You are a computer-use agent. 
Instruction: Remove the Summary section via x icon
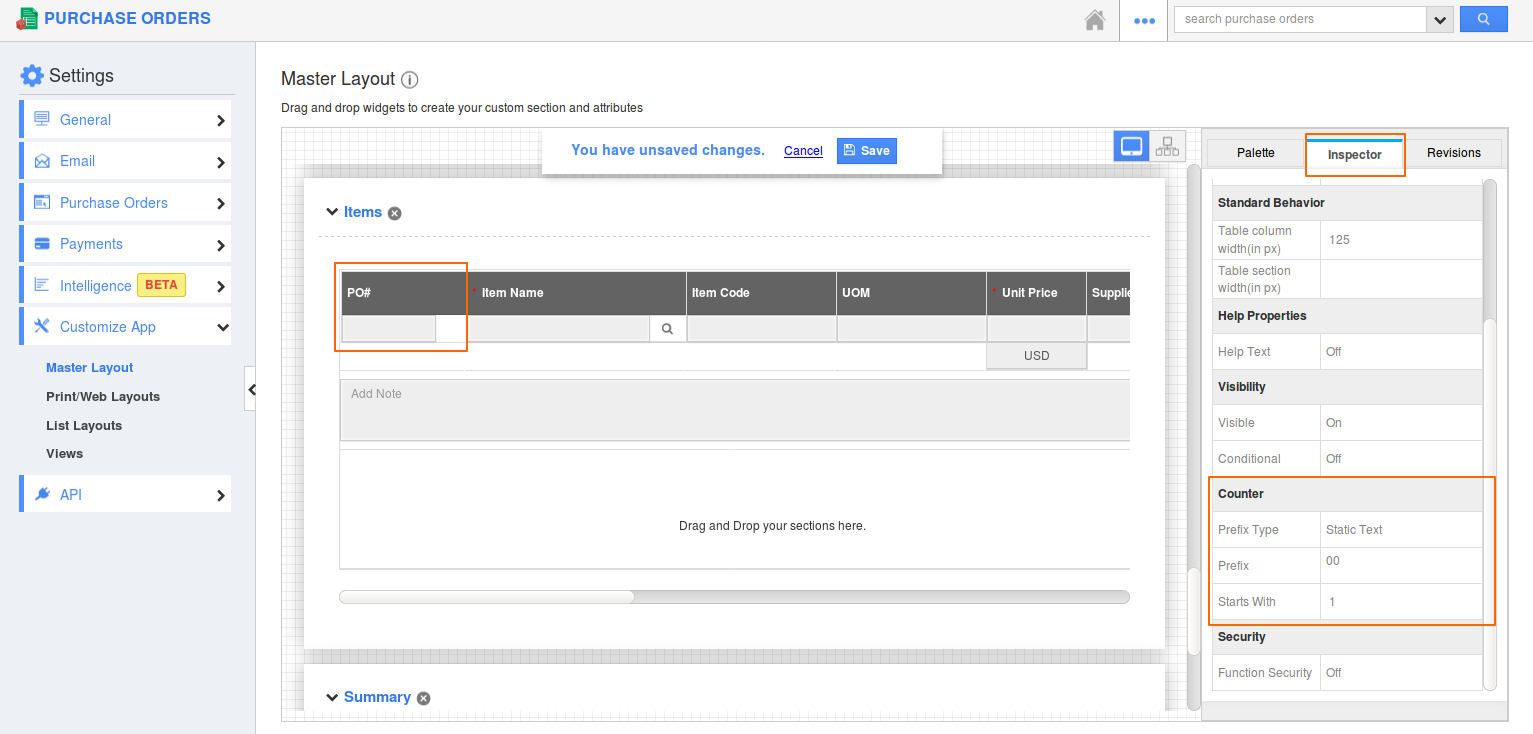click(x=424, y=698)
